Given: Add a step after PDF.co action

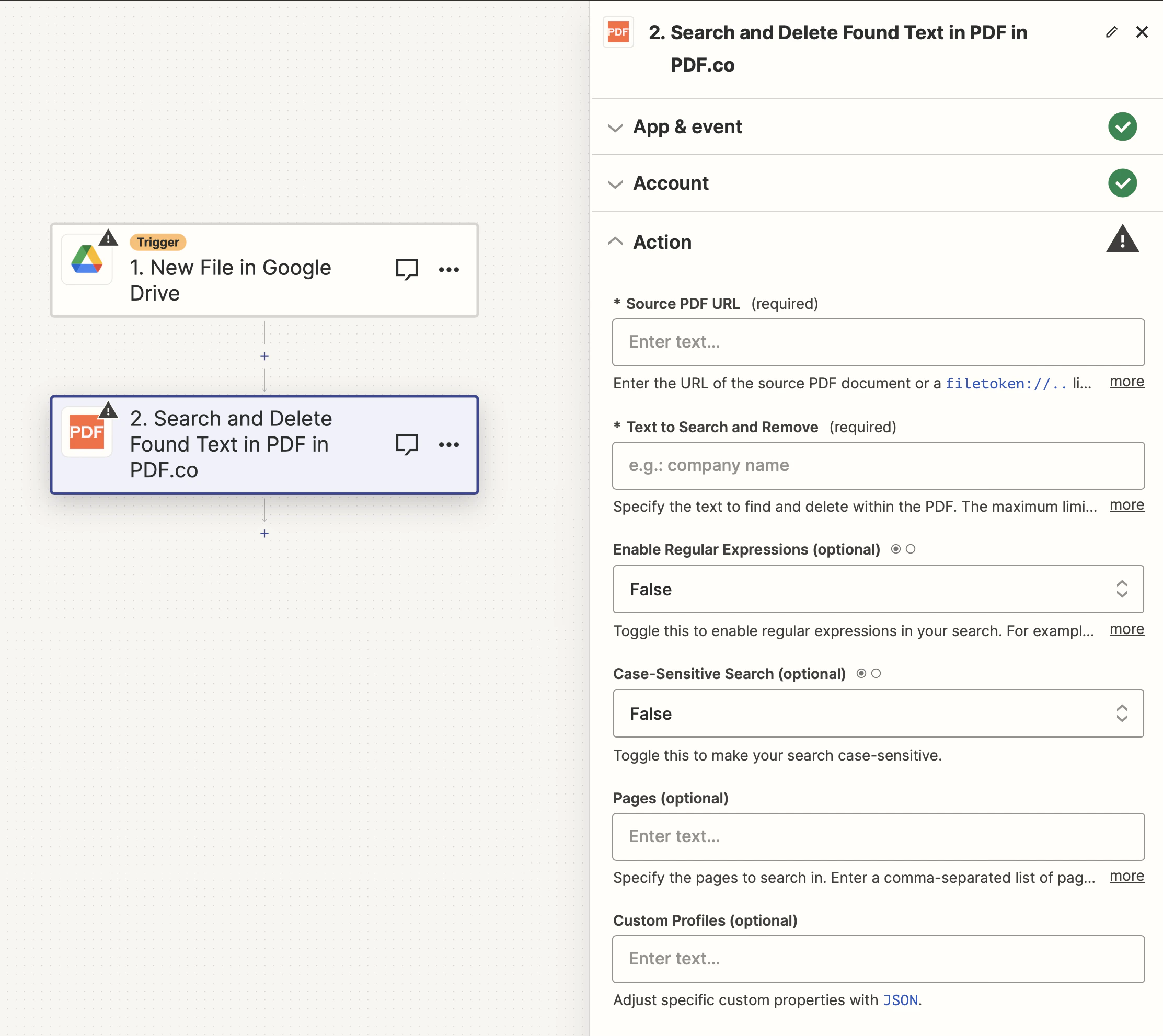Looking at the screenshot, I should (264, 533).
